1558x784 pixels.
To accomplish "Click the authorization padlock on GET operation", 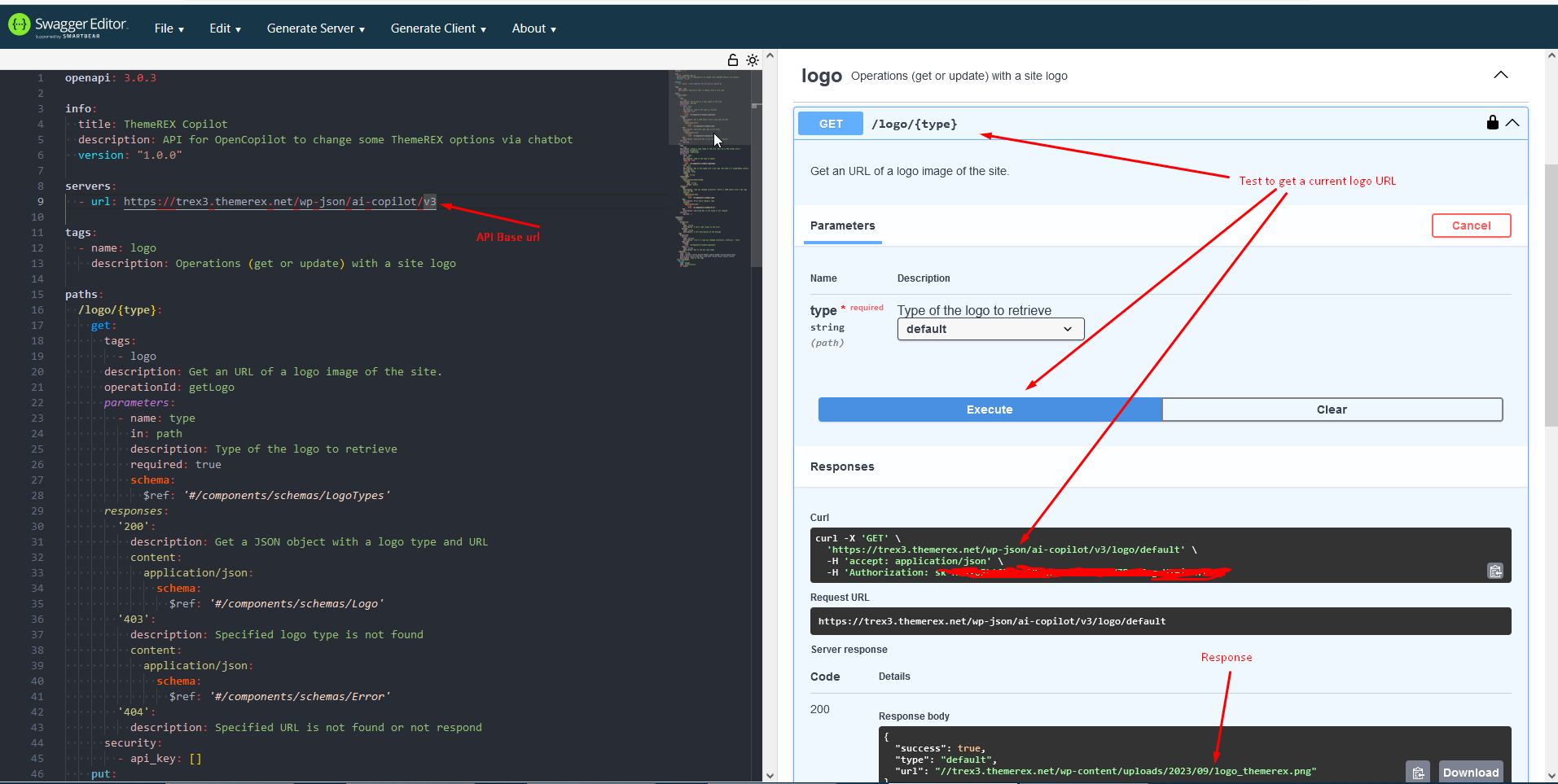I will coord(1492,123).
